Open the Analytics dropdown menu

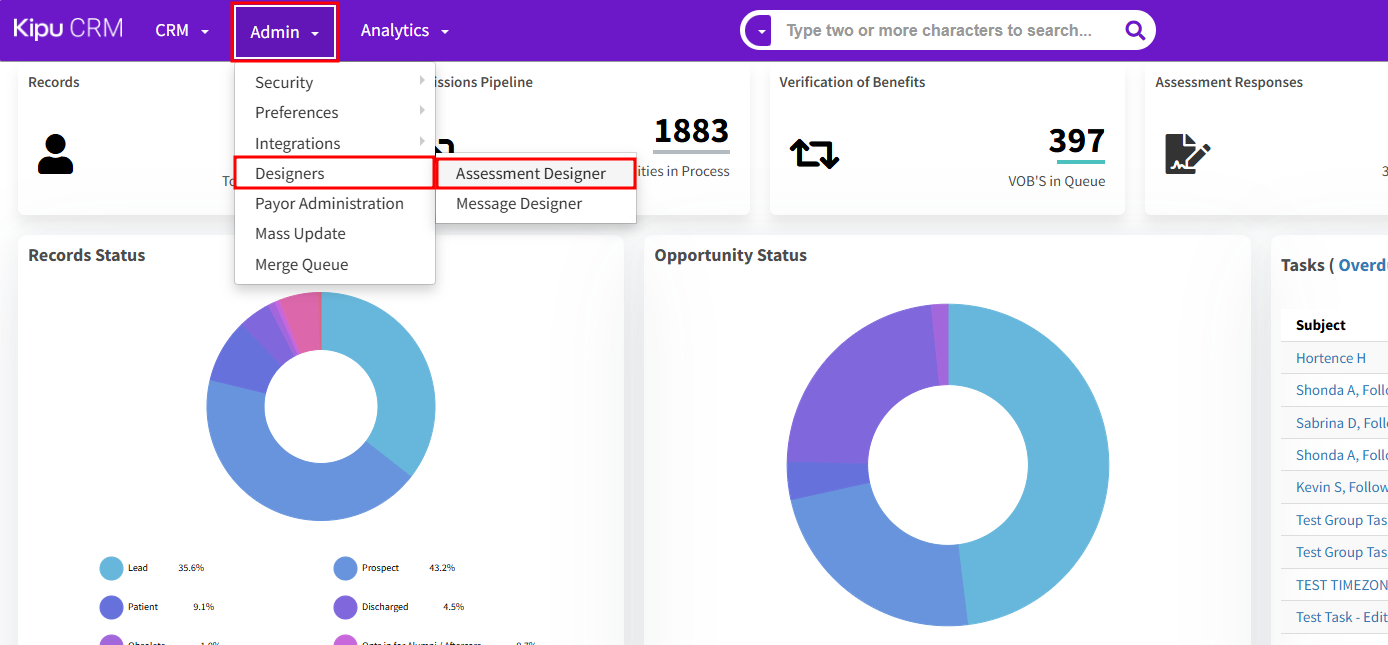(x=404, y=31)
